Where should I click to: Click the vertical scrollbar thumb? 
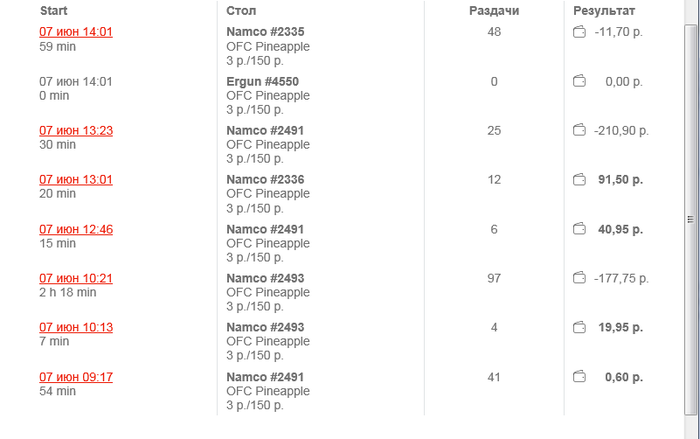click(x=688, y=219)
